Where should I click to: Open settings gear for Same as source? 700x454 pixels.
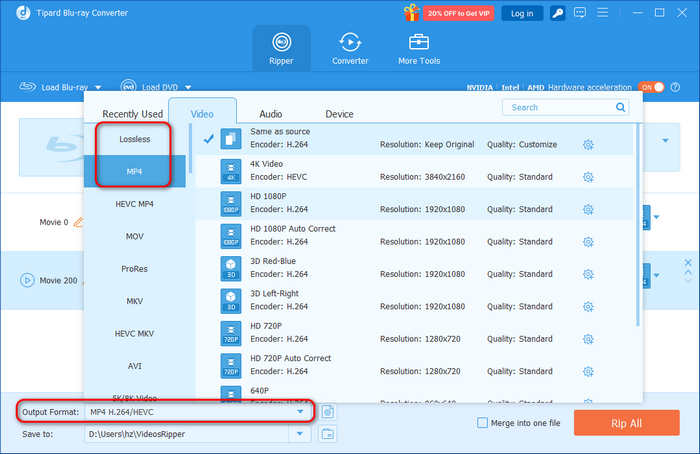tap(588, 145)
